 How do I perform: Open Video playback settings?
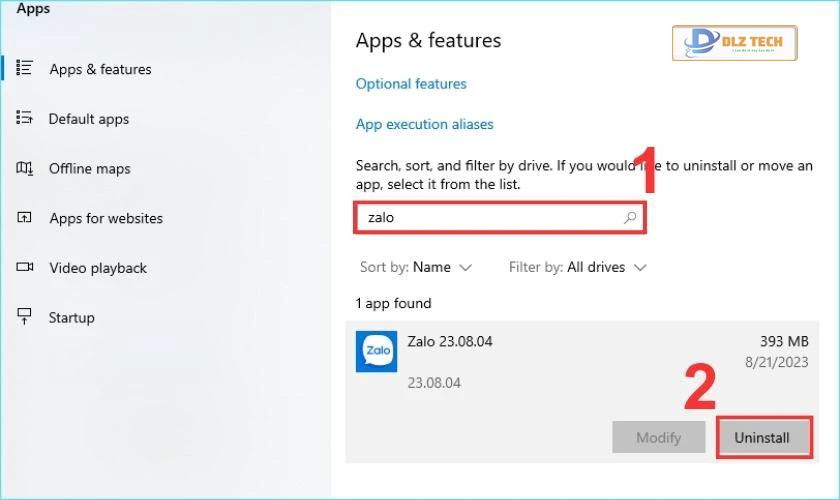click(x=98, y=268)
